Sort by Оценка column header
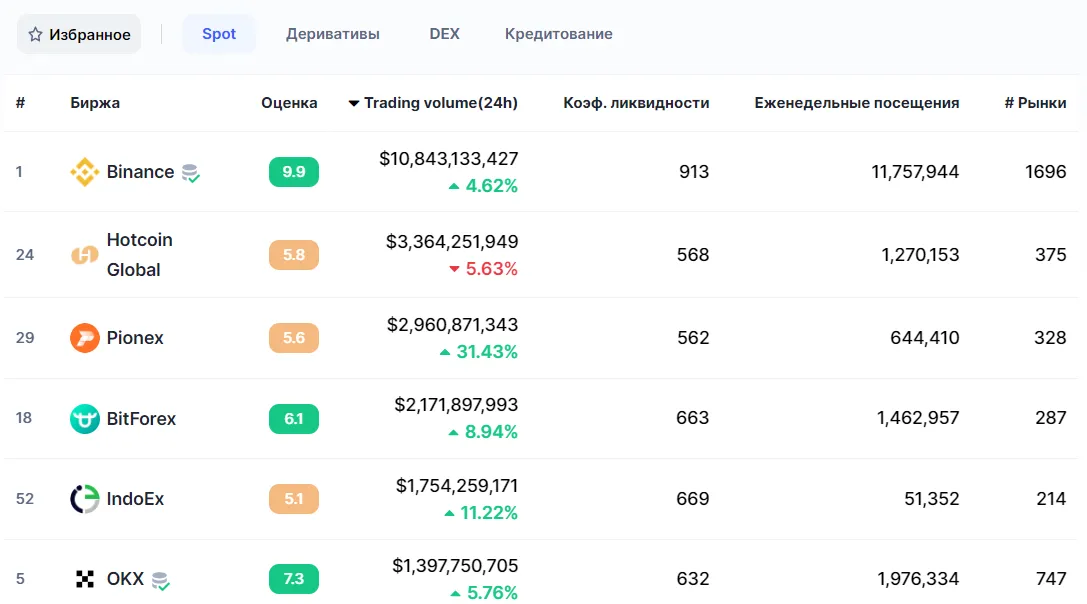The image size is (1087, 604). [x=289, y=103]
